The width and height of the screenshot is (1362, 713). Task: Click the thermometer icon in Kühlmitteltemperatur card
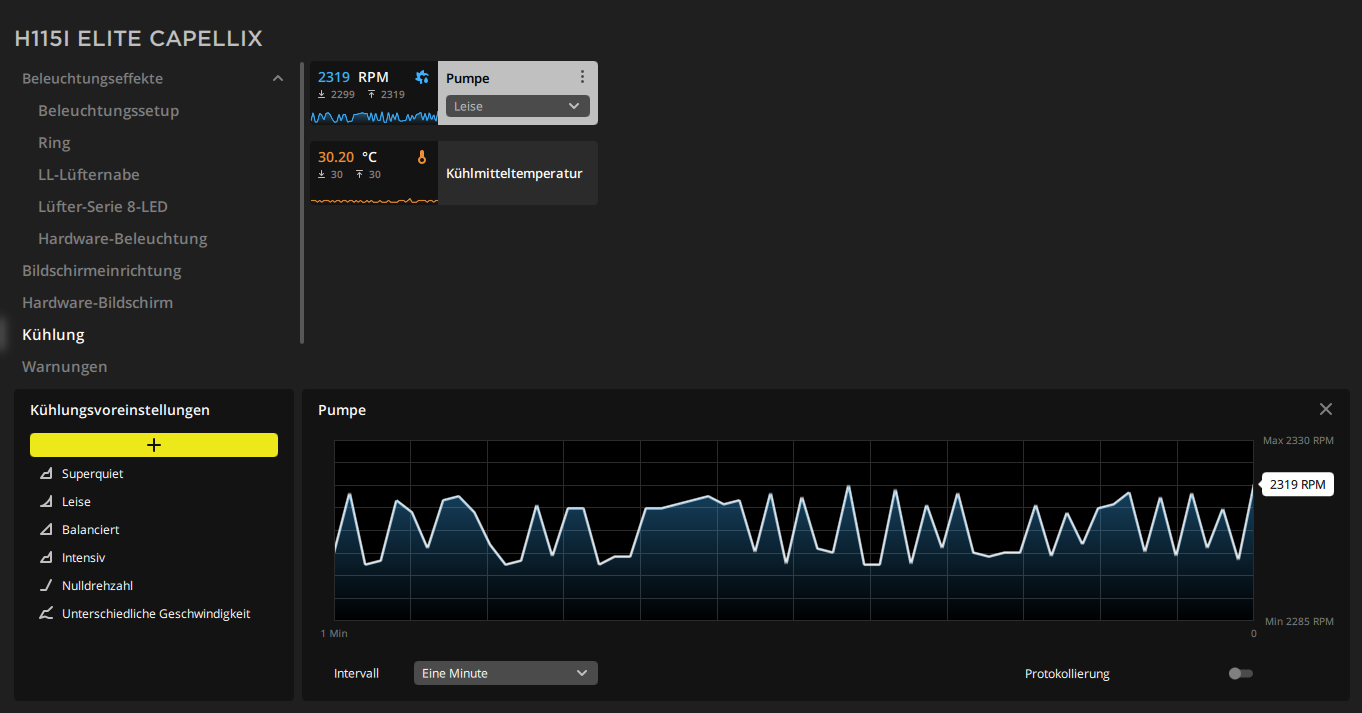(422, 157)
